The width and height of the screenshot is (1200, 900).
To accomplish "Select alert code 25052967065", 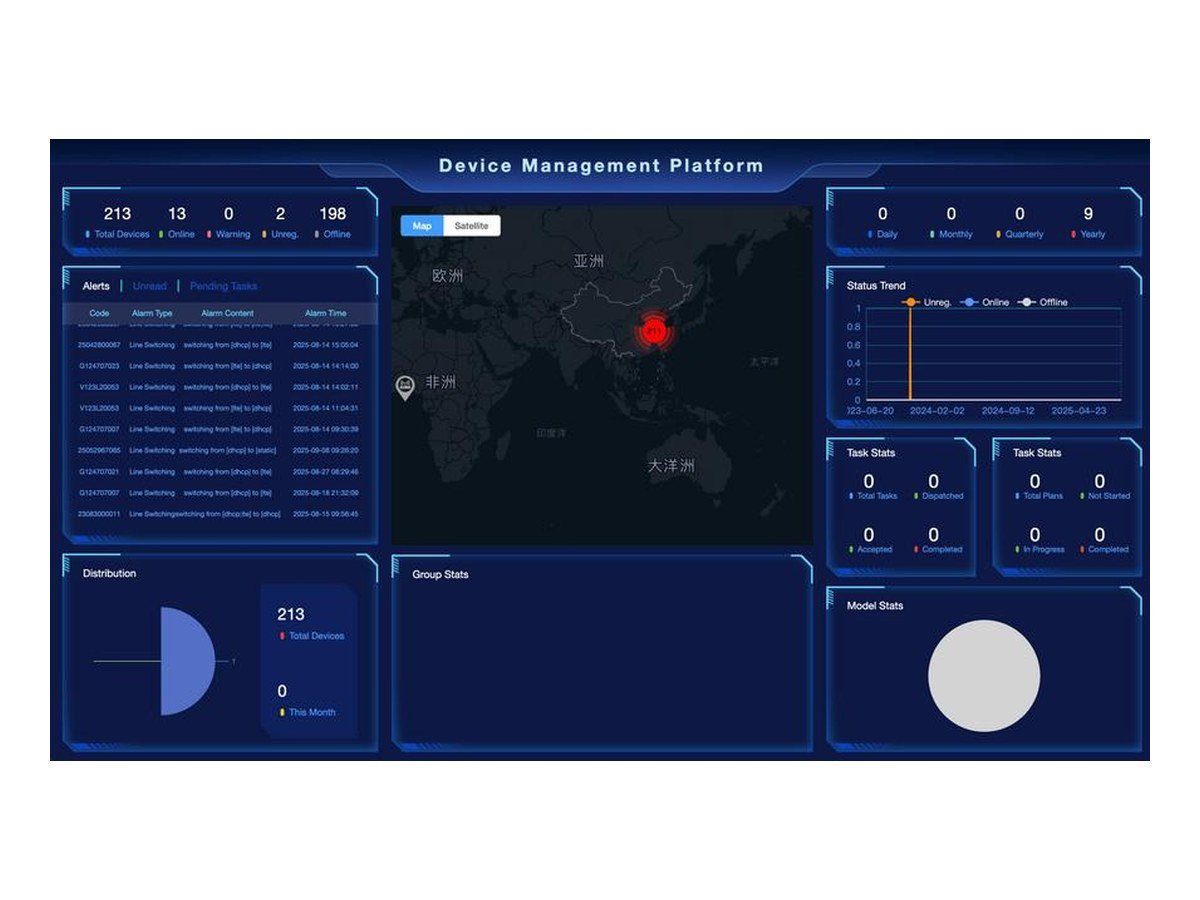I will pyautogui.click(x=99, y=451).
